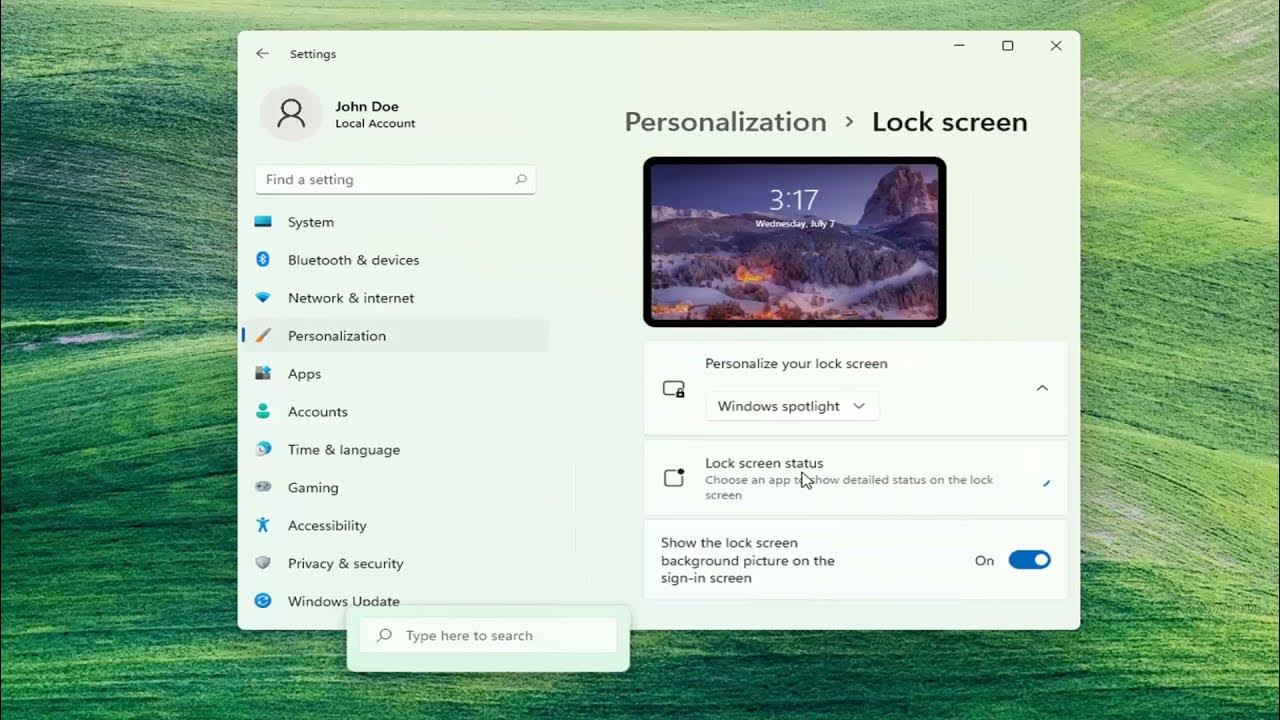
Task: Open Accessibility settings
Action: (x=396, y=526)
